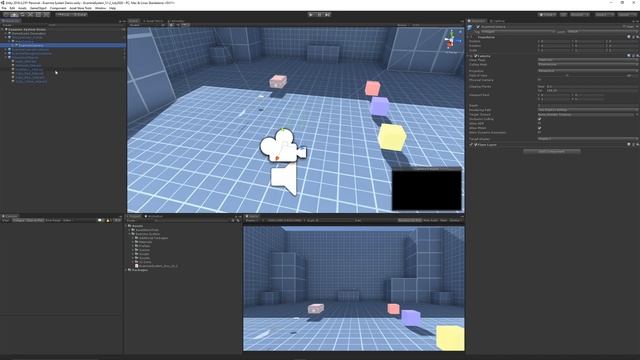Open the Rendering Path dropdown

click(x=588, y=110)
